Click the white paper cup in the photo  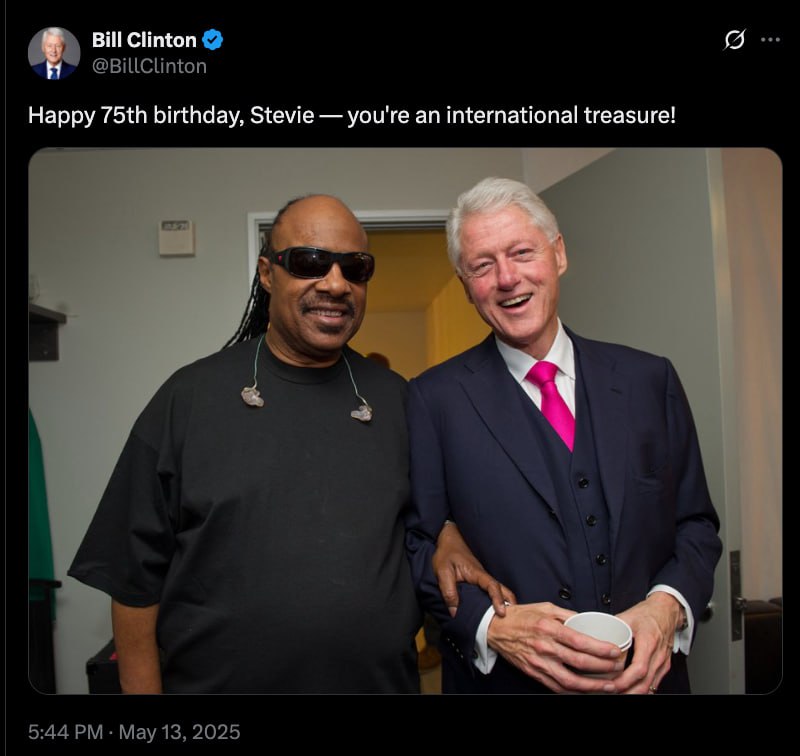tap(599, 640)
